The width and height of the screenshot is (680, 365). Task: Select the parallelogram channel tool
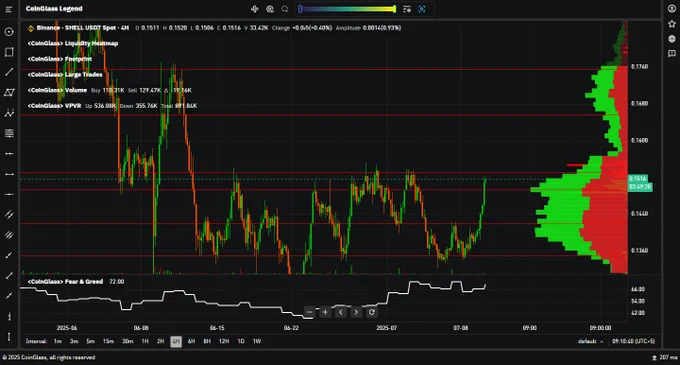click(x=9, y=92)
